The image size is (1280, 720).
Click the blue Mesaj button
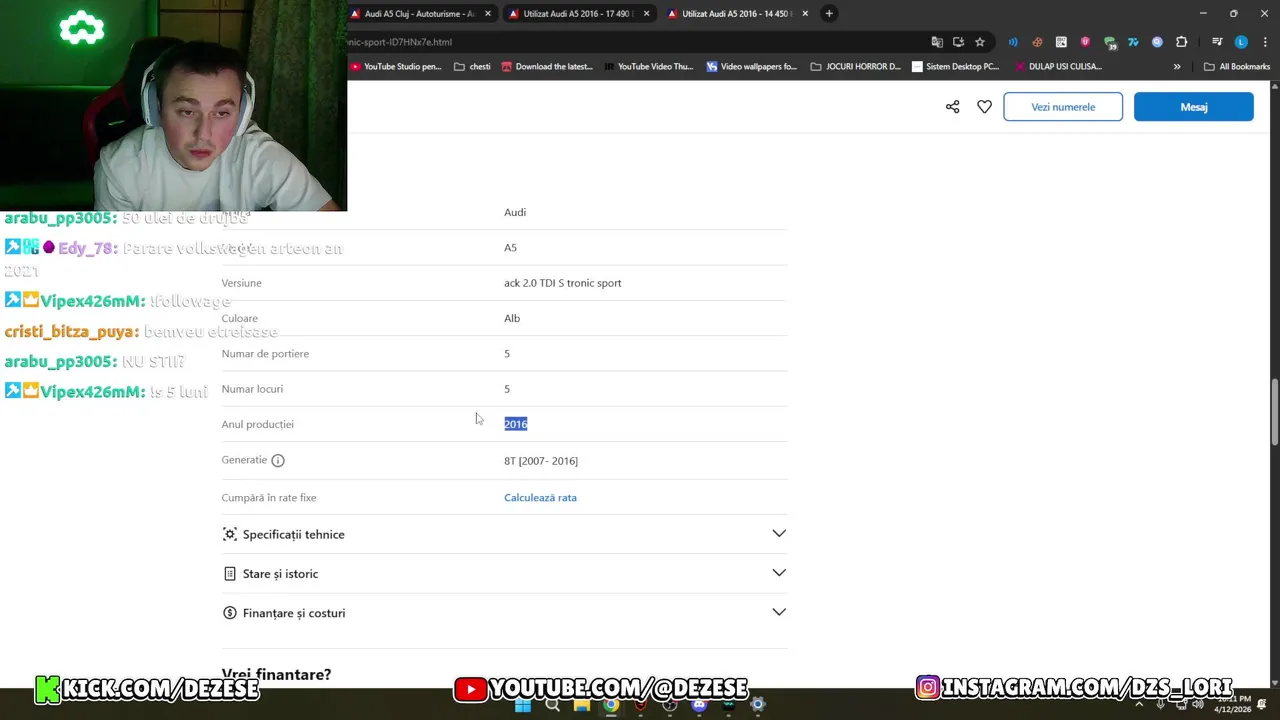click(1193, 107)
